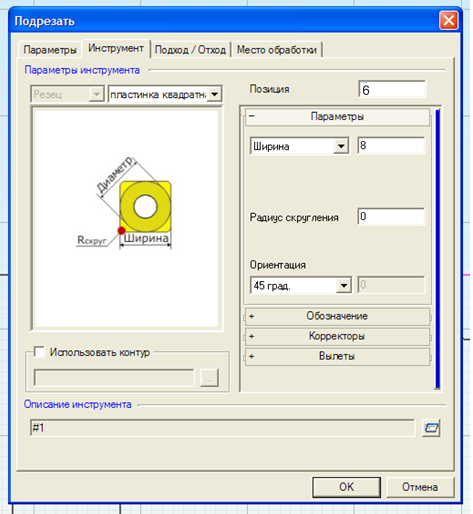Click the red tool tip point in preview
The height and width of the screenshot is (514, 473).
(121, 230)
